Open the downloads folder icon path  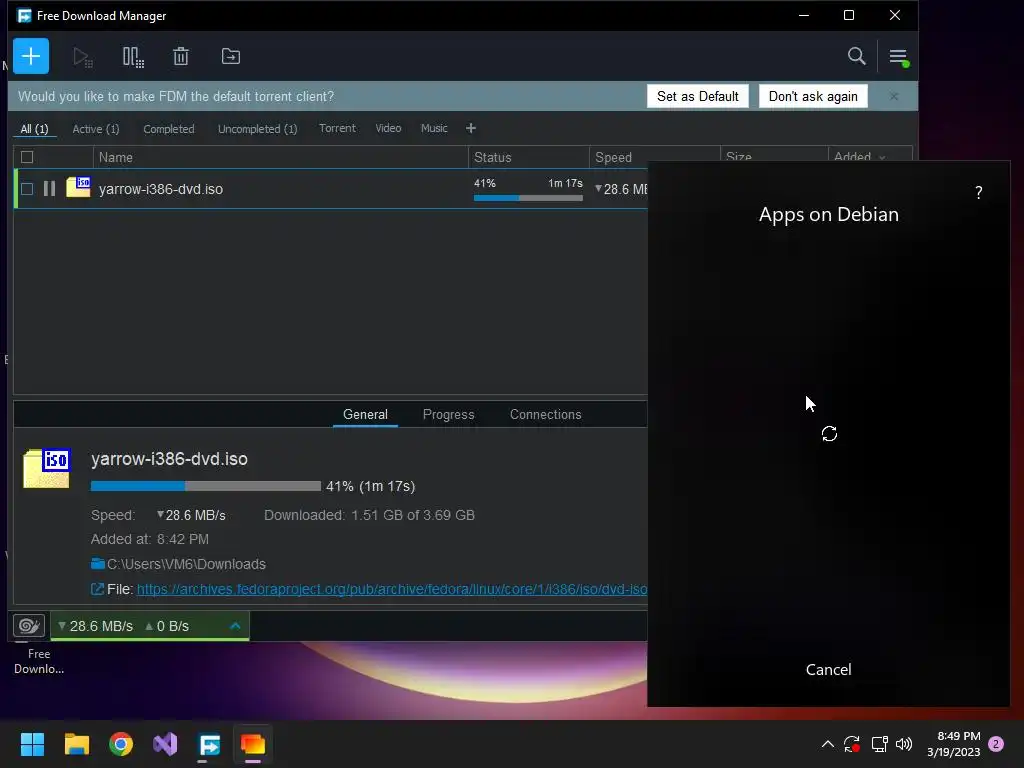[x=98, y=564]
